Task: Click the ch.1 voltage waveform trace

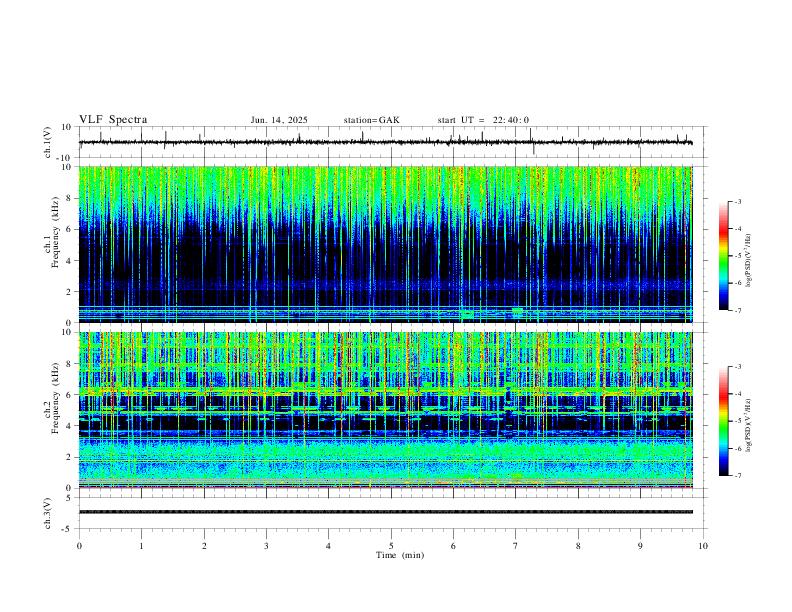Action: click(385, 142)
